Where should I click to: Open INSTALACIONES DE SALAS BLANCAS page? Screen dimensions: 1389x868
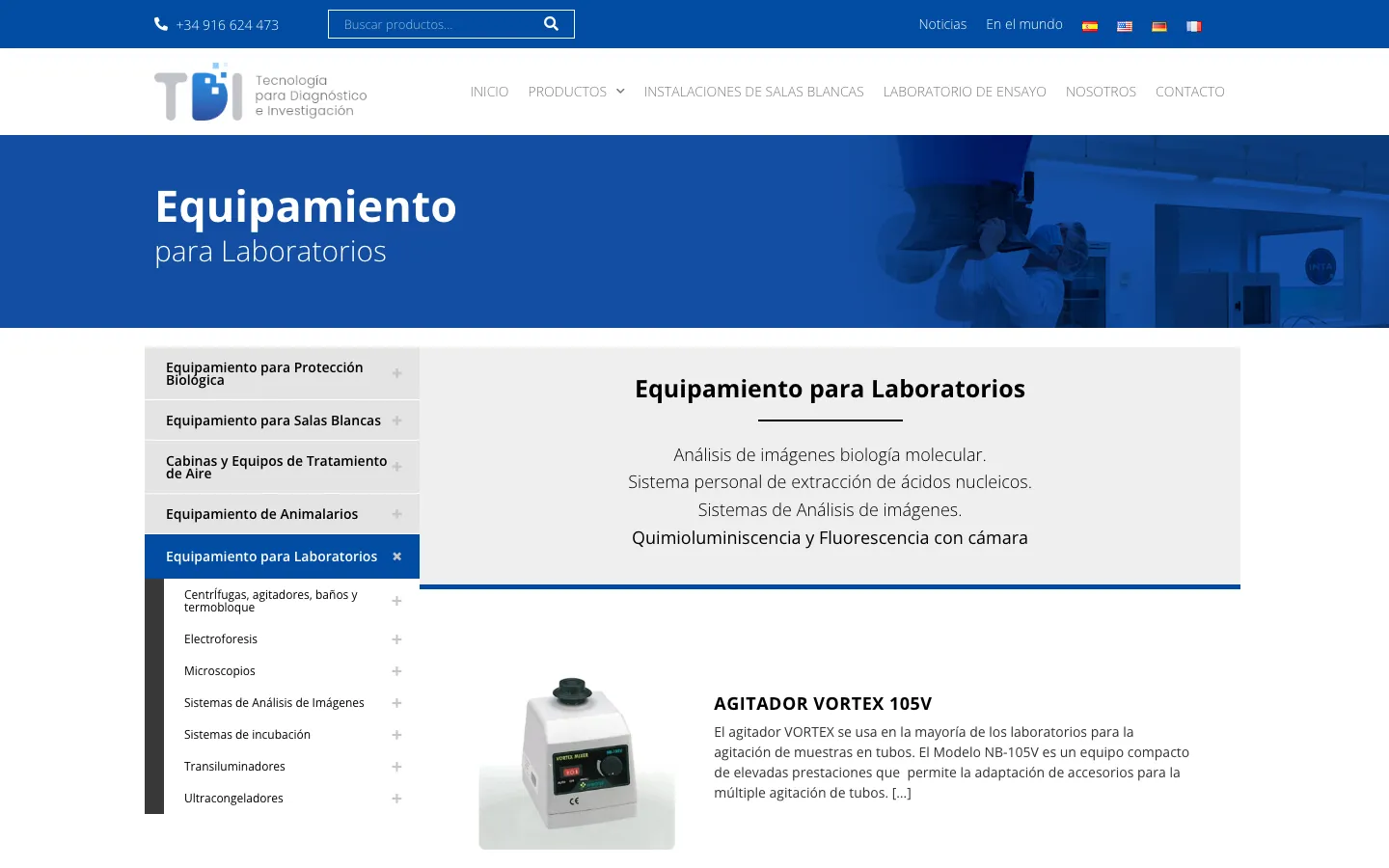(x=754, y=92)
